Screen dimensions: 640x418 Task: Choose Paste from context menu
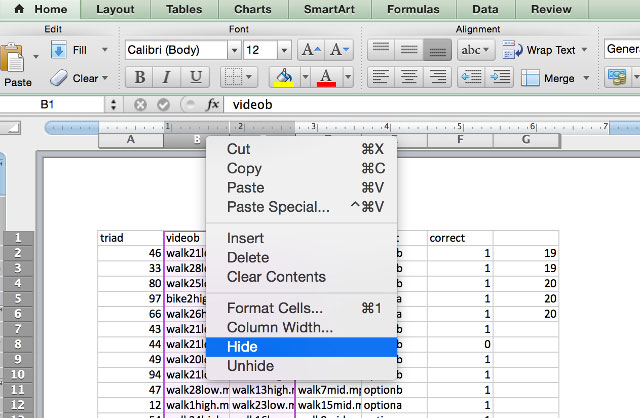pyautogui.click(x=301, y=187)
